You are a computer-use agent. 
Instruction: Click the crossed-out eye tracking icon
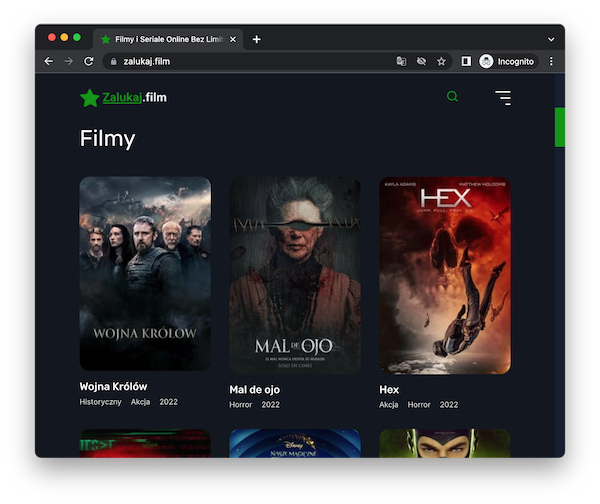421,61
